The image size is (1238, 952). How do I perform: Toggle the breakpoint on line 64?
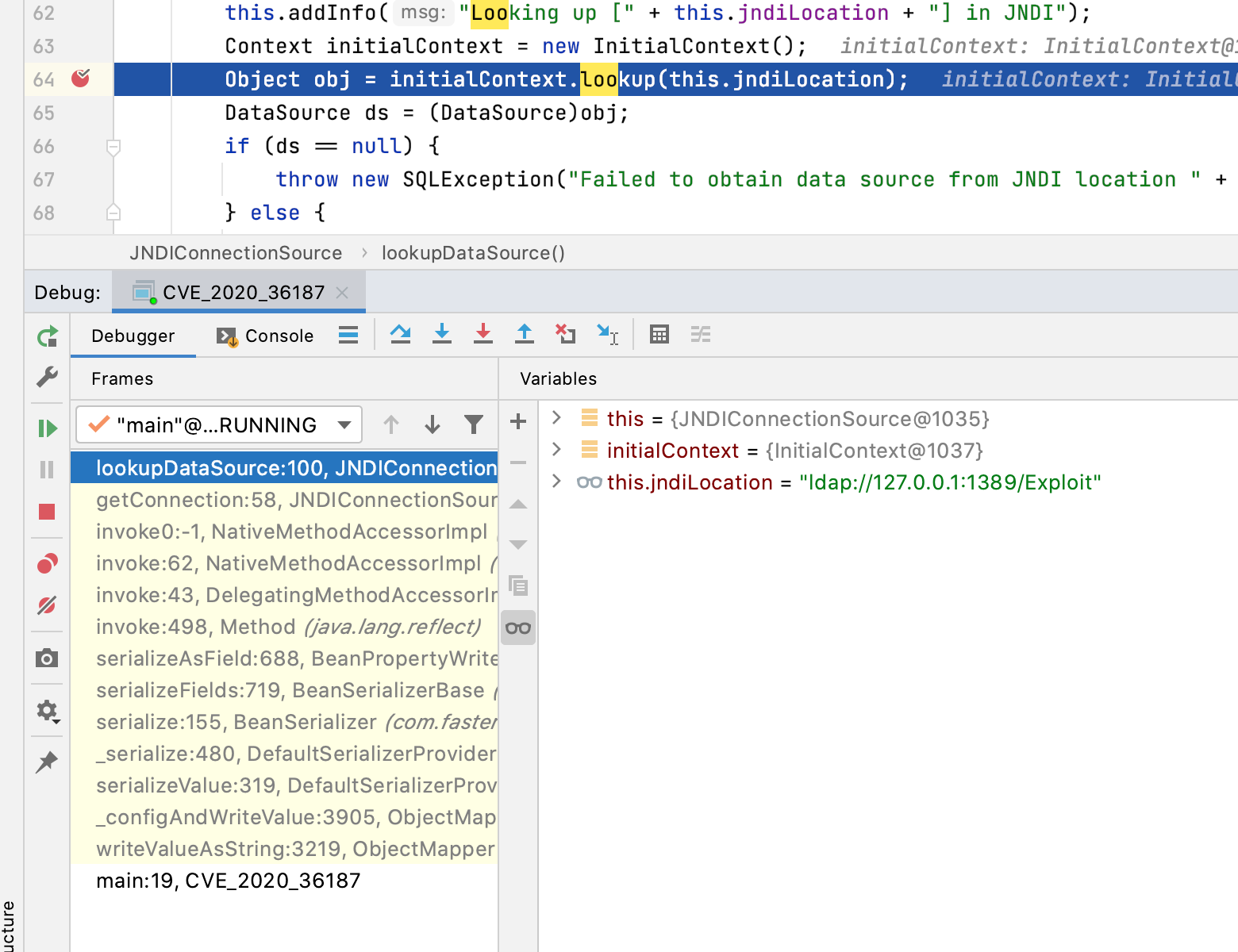point(80,79)
